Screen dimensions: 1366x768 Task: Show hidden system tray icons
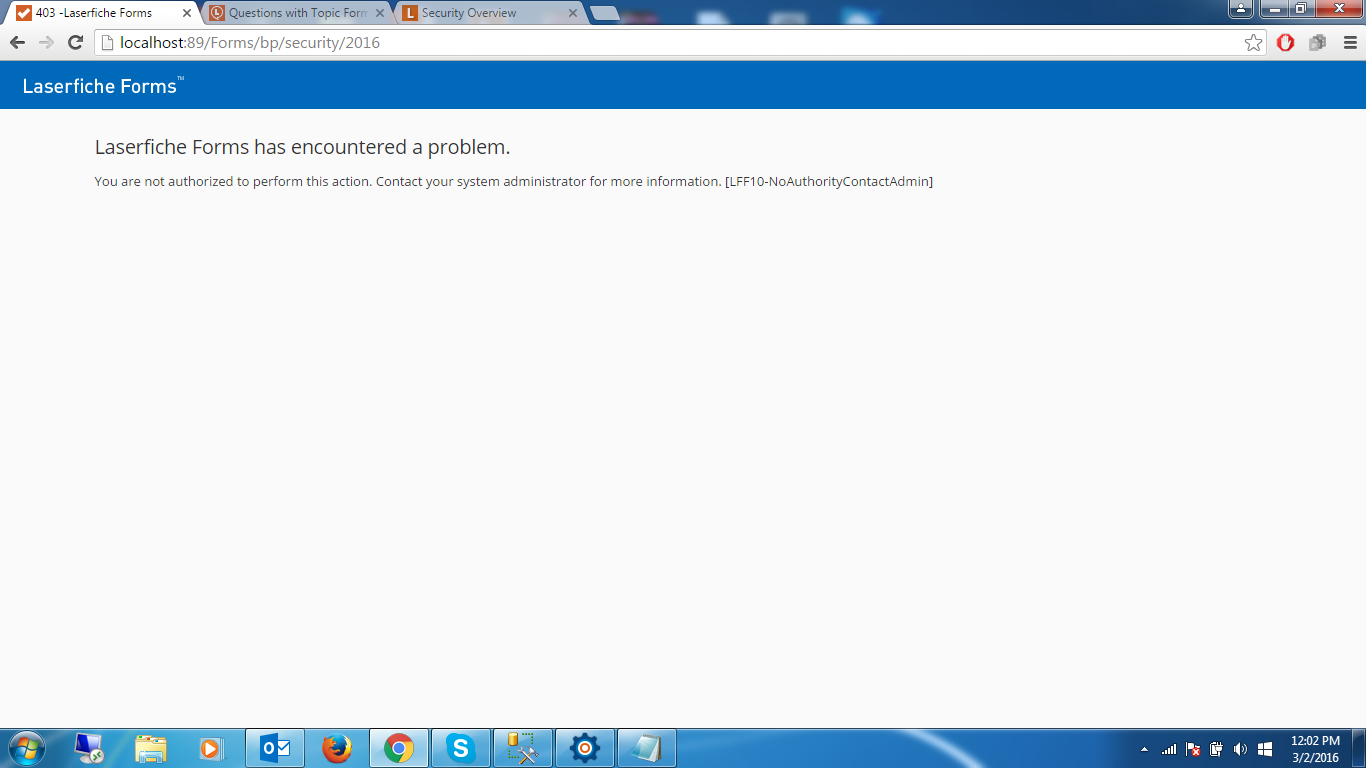[1145, 749]
